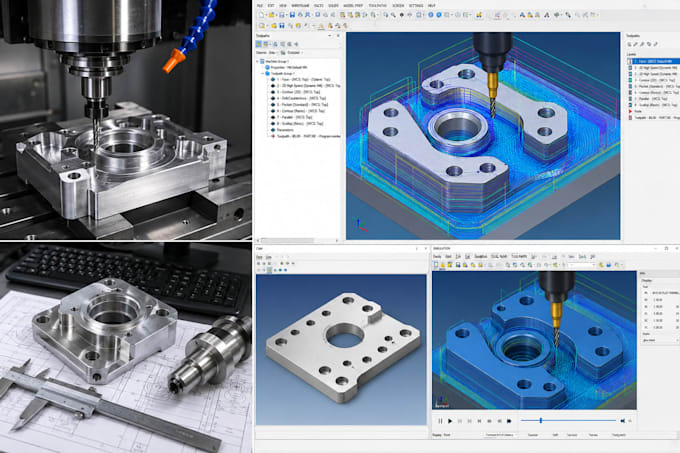Viewport: 680px width, 453px height.
Task: Open the EDIT menu
Action: tap(271, 6)
